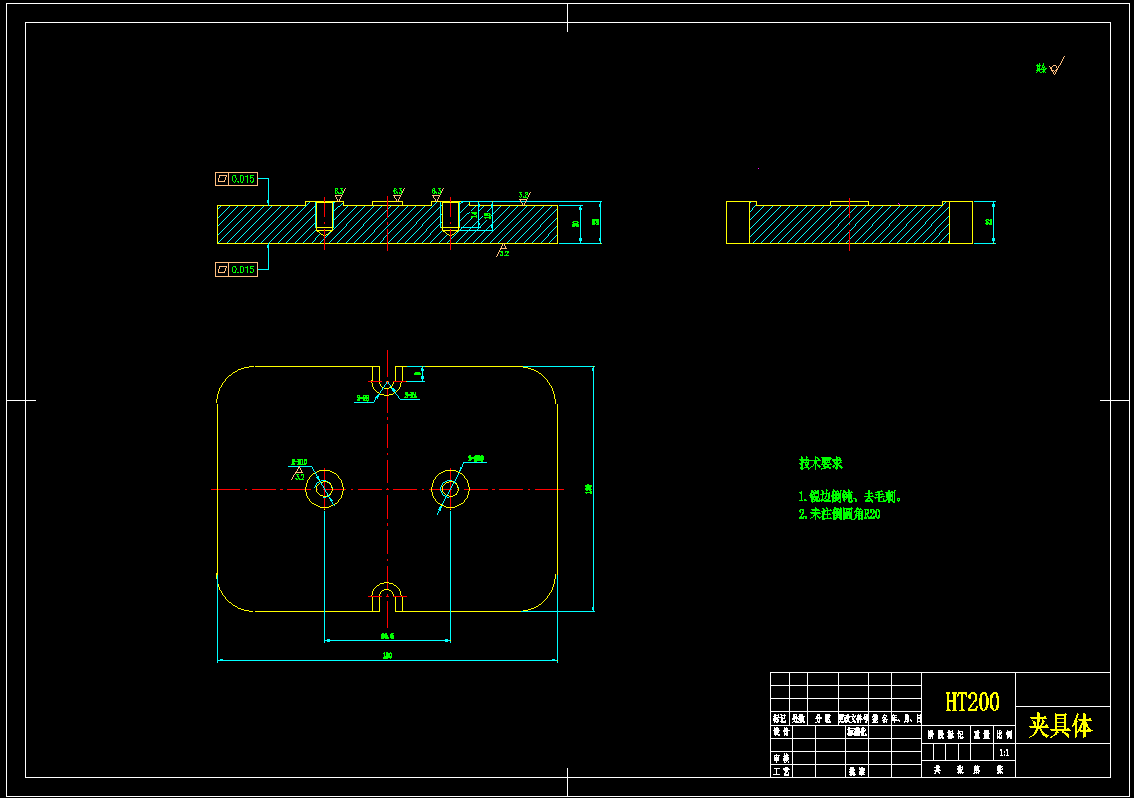The width and height of the screenshot is (1134, 798).
Task: Select the "阶段标记" header in title block
Action: pos(946,734)
